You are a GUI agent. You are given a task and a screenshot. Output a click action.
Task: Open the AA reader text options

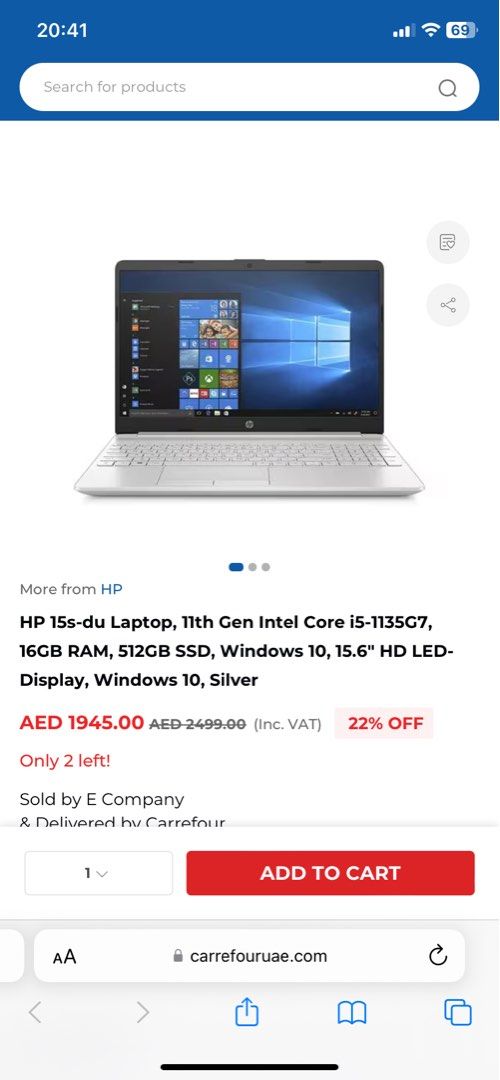pos(65,957)
